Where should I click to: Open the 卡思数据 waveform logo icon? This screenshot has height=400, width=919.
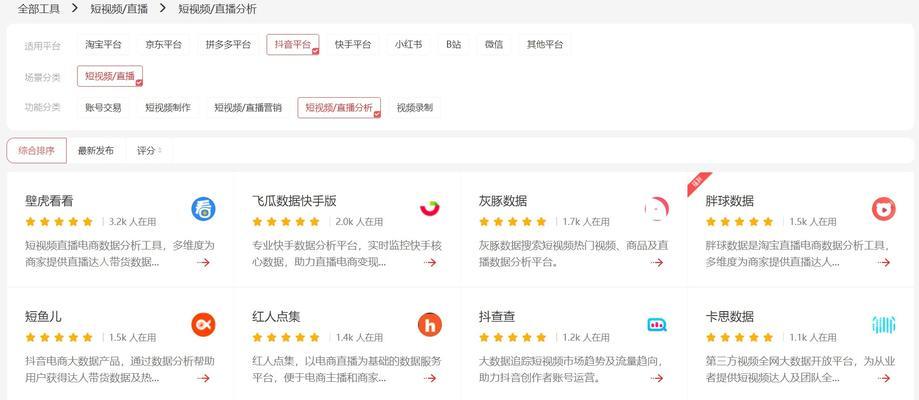(883, 324)
